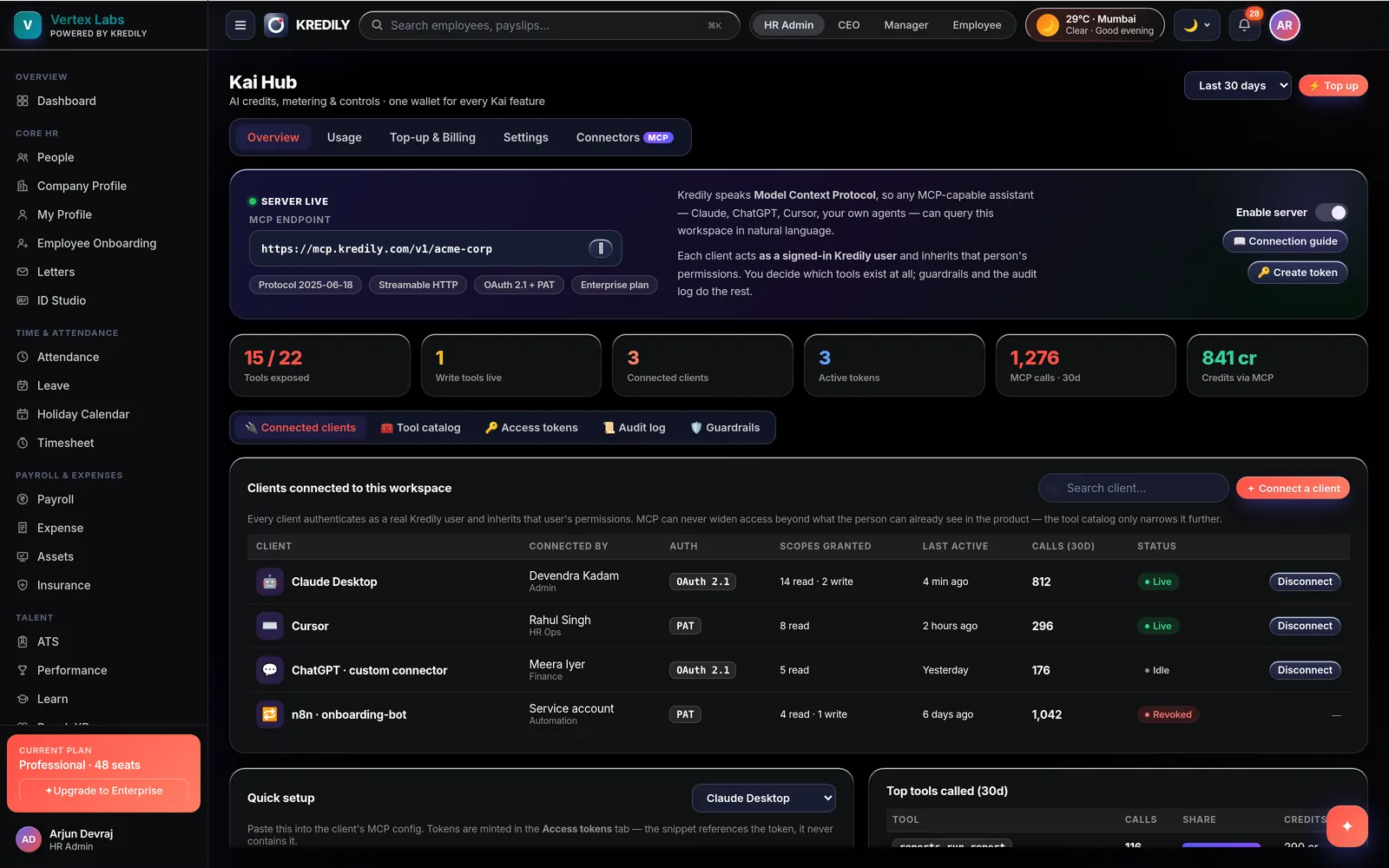Select the Audit log sub-tab
The width and height of the screenshot is (1389, 868).
[x=635, y=427]
